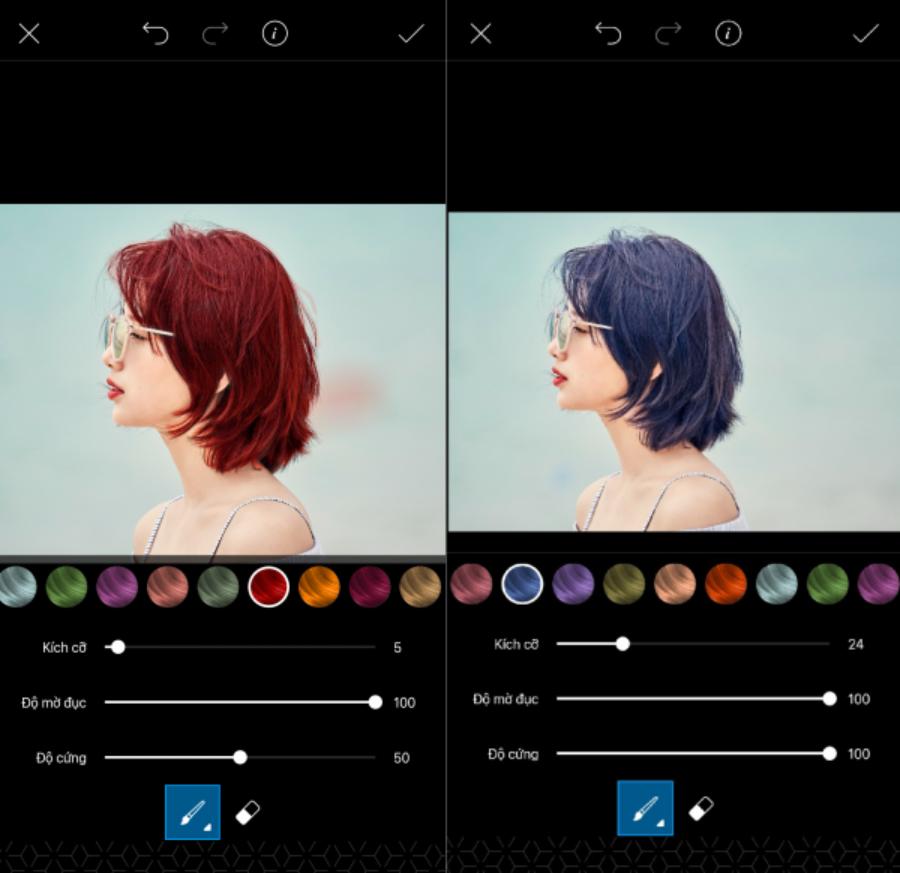900x873 pixels.
Task: Close the editor in the right screen
Action: pos(480,34)
